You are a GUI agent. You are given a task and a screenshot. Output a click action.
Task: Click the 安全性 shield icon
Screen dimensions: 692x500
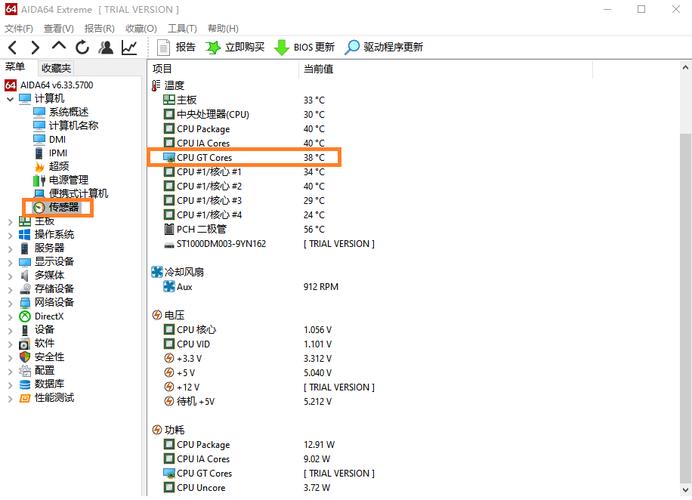pyautogui.click(x=25, y=357)
